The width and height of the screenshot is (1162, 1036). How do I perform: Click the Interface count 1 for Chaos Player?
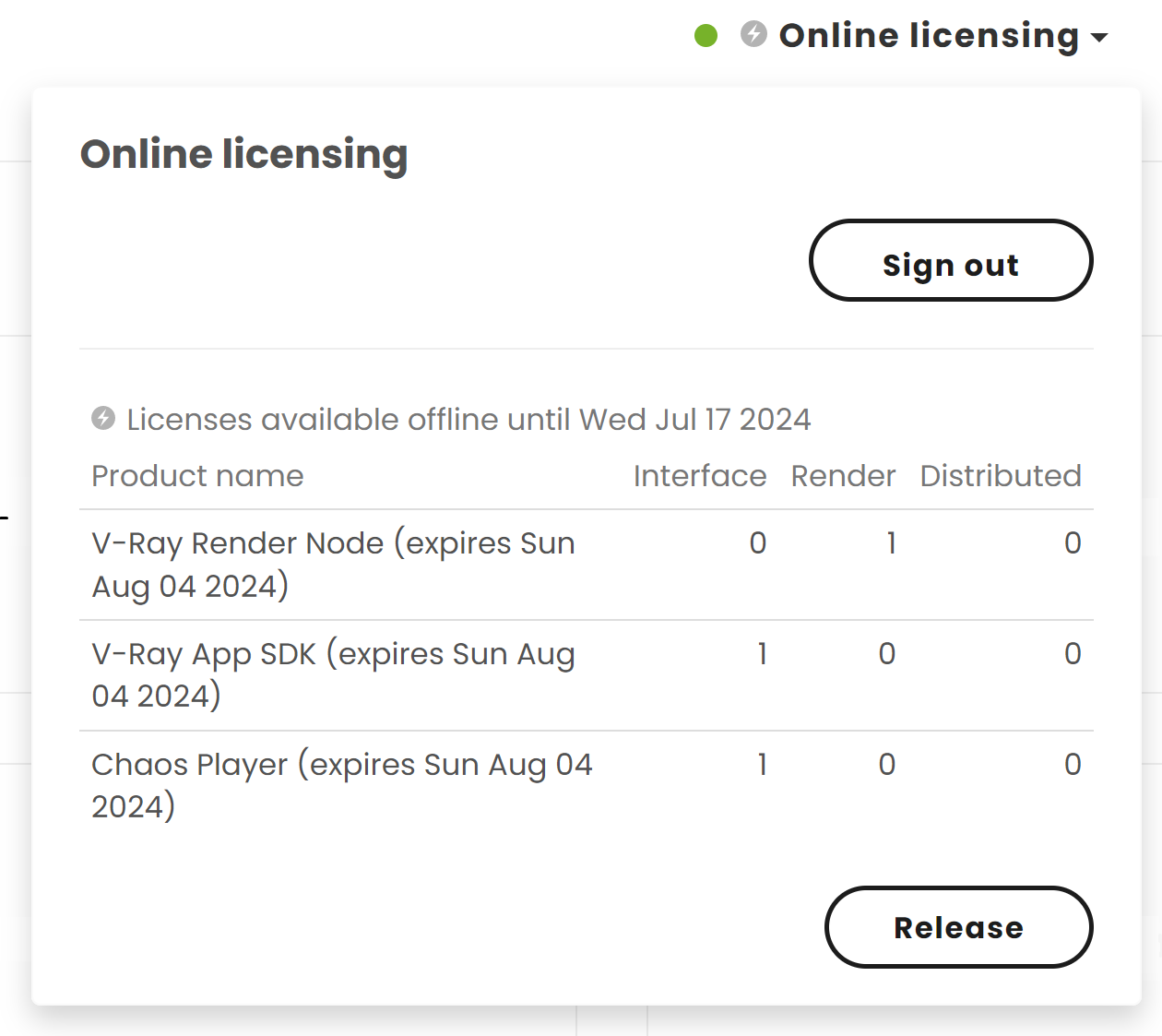point(762,765)
